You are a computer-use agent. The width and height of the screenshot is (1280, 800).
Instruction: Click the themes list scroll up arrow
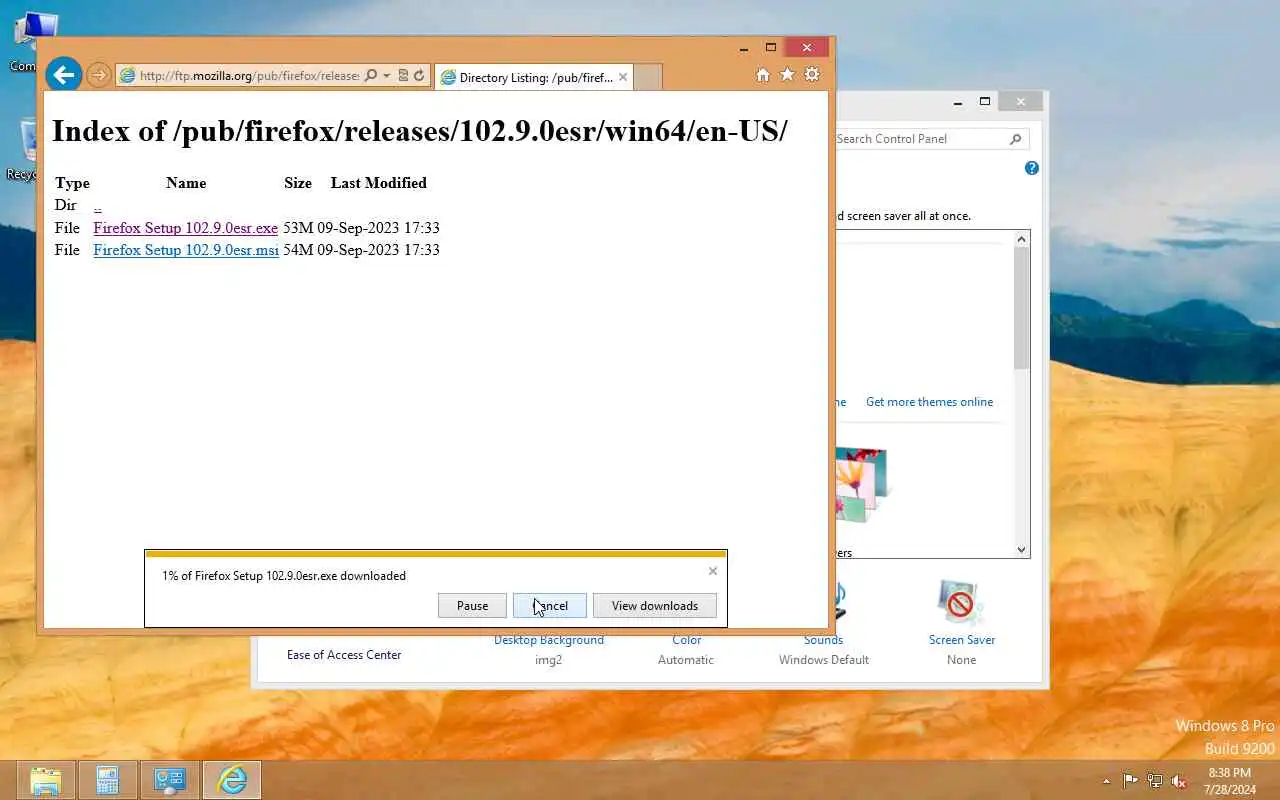point(1022,239)
